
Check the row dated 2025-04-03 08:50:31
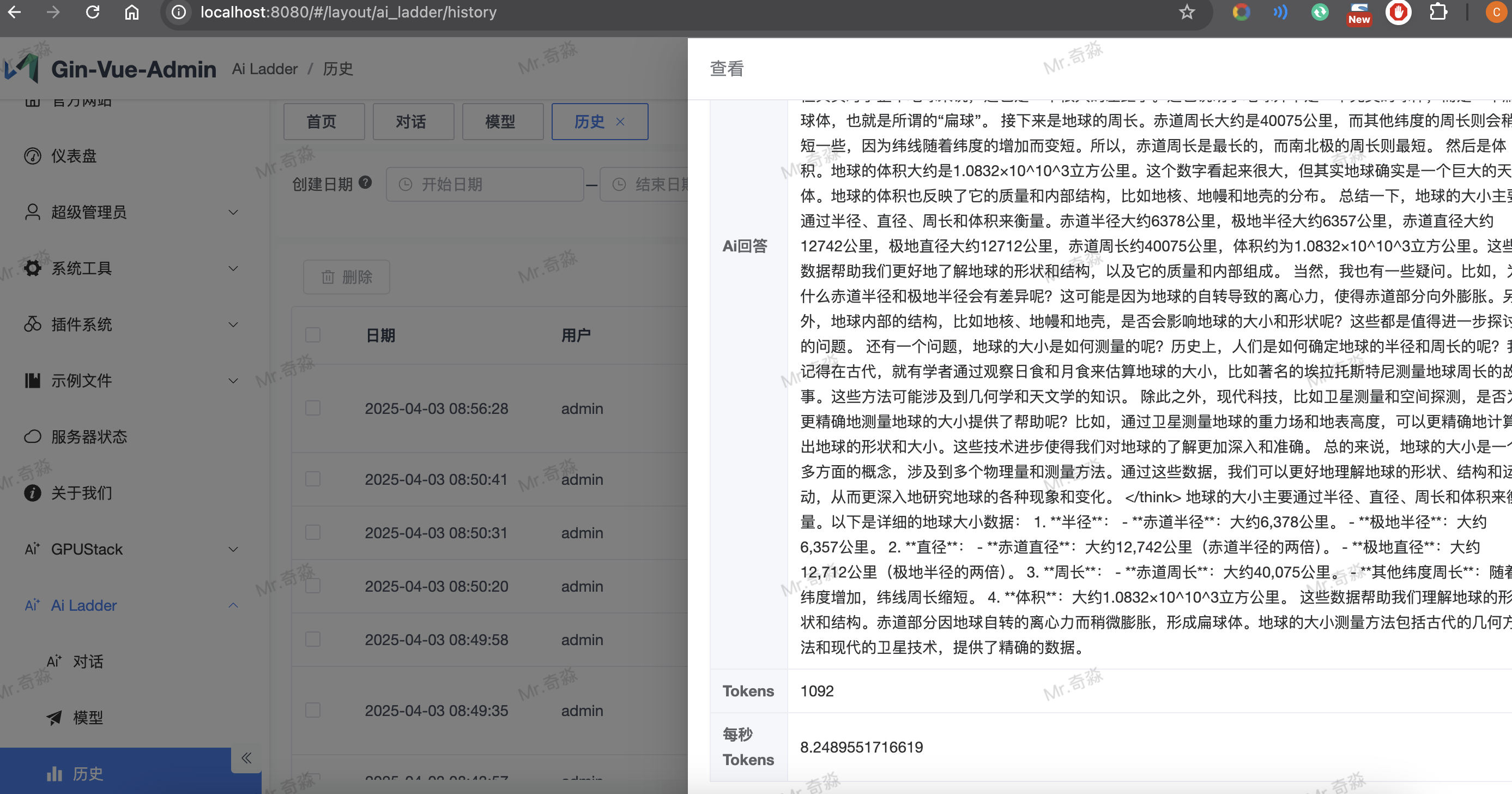(313, 533)
